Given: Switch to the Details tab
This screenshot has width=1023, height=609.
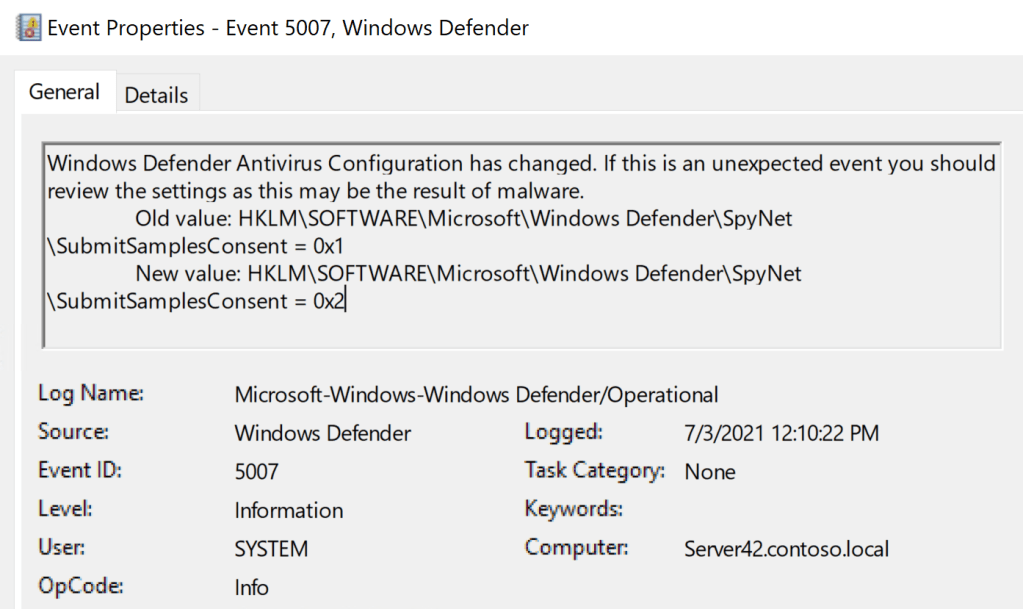Looking at the screenshot, I should pyautogui.click(x=156, y=95).
